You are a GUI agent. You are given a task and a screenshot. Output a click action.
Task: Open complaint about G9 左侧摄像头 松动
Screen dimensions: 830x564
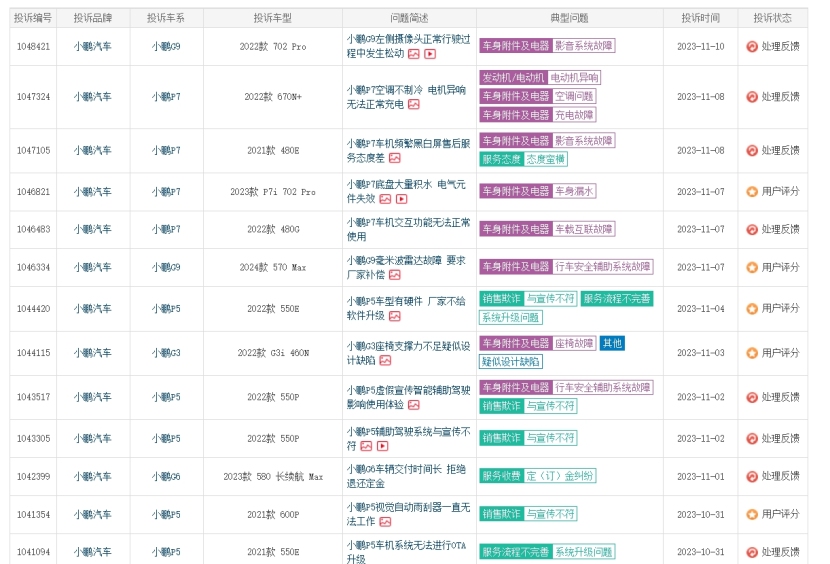coord(408,47)
